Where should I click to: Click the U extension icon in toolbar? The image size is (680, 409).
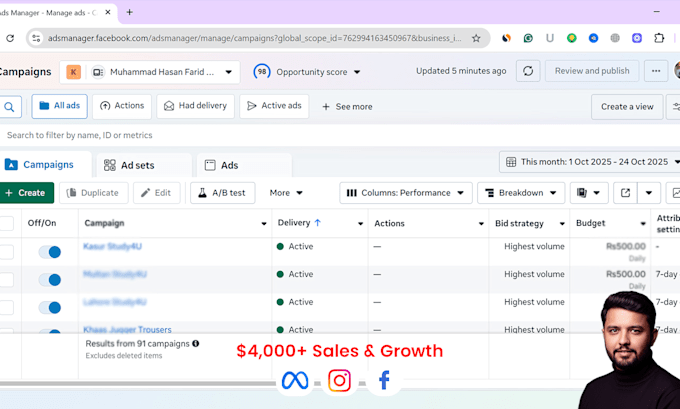[550, 38]
